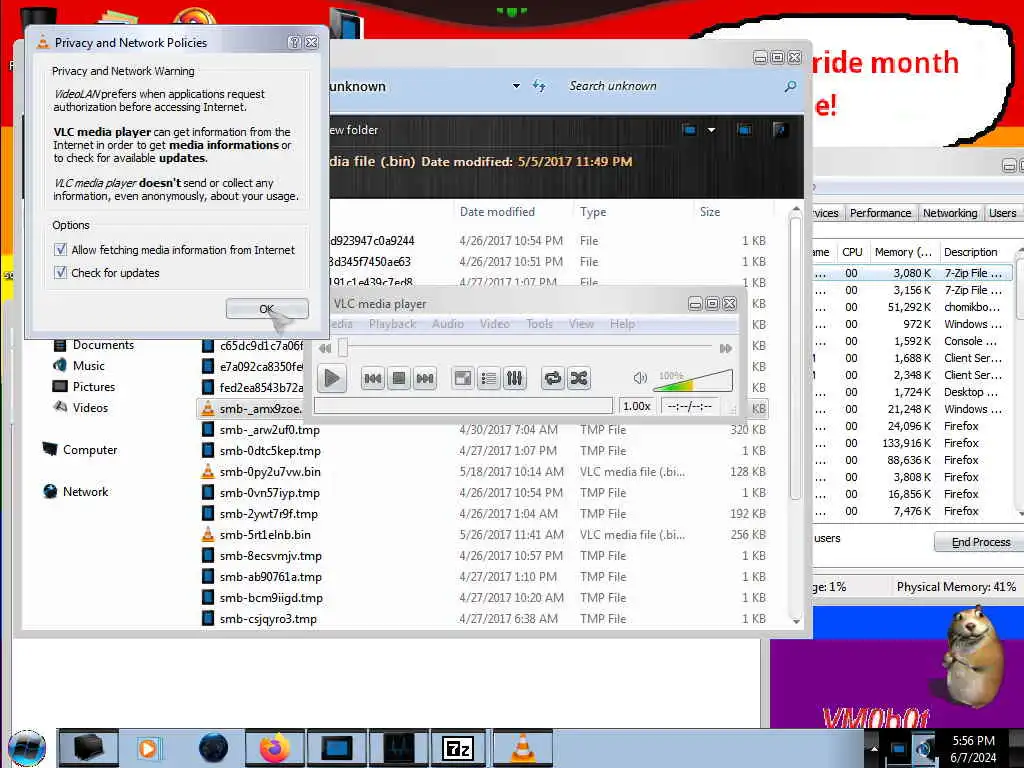Mute audio with VLC speaker icon
Screen dimensions: 1024x768
(640, 377)
